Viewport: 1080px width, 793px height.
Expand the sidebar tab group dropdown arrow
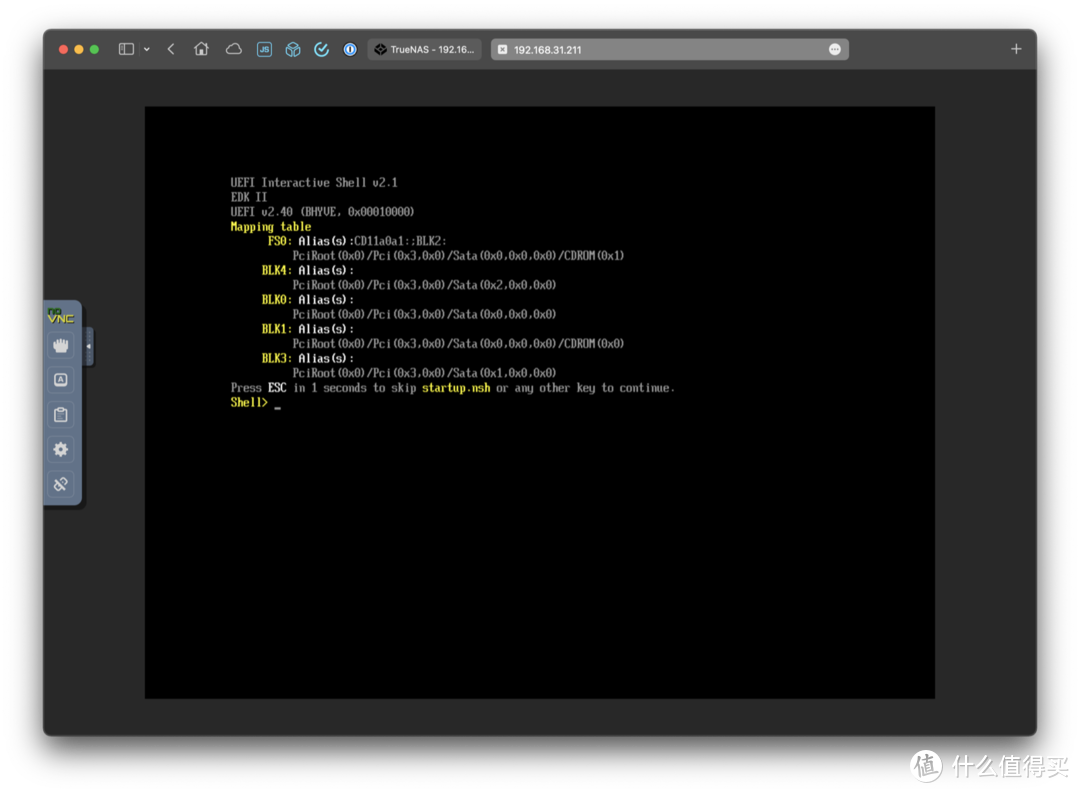(x=147, y=49)
